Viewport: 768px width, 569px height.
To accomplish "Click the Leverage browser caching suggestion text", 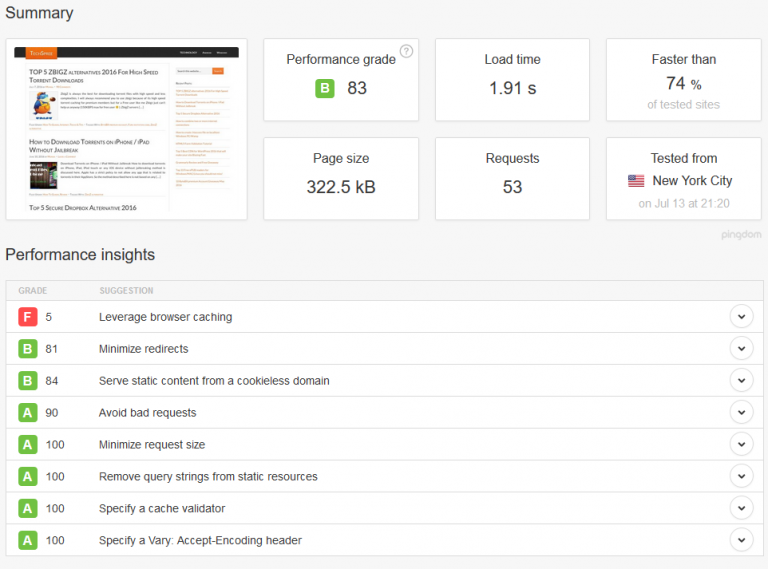I will click(x=166, y=317).
